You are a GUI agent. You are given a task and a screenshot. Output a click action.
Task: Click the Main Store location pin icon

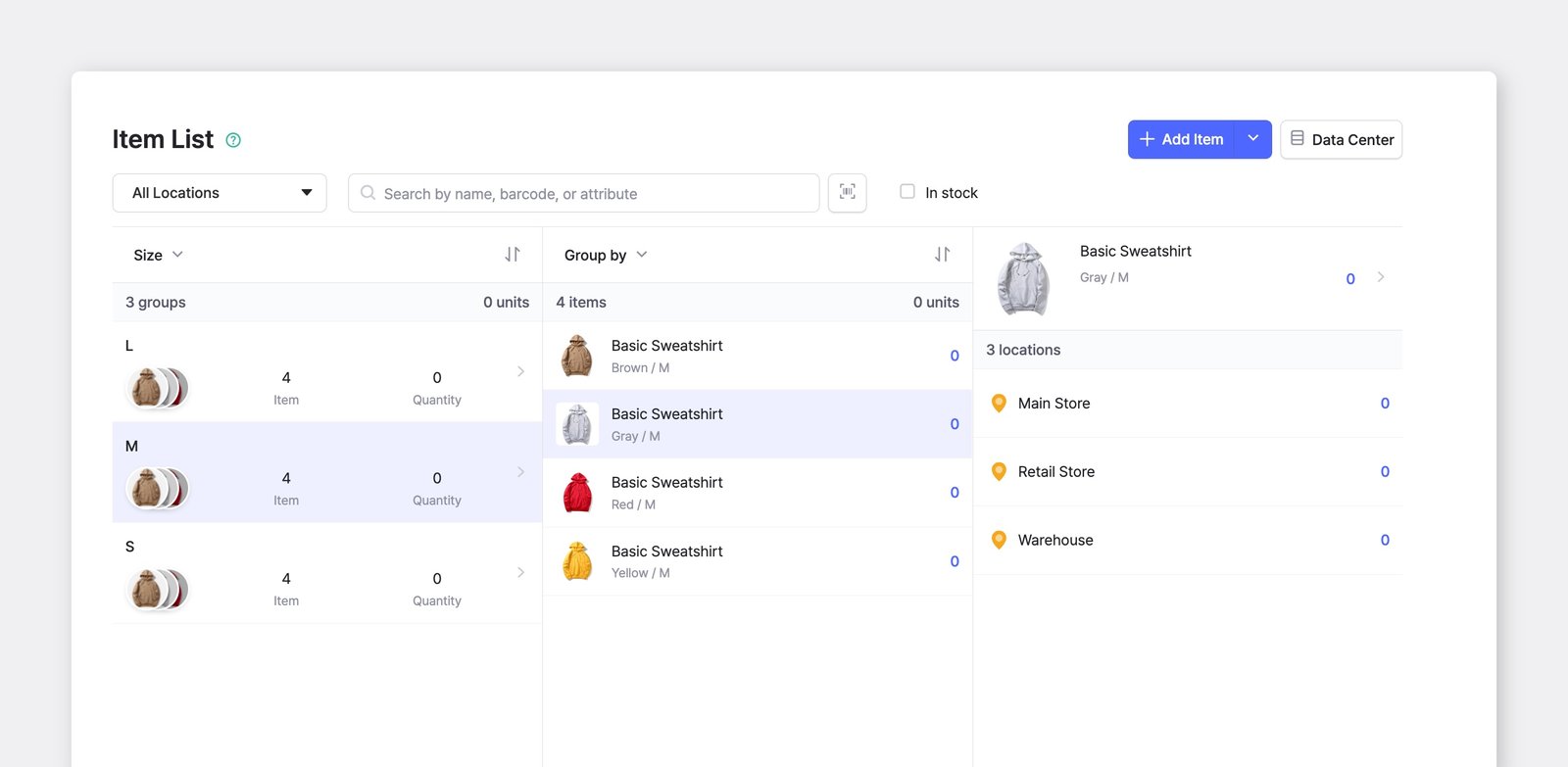pyautogui.click(x=999, y=403)
